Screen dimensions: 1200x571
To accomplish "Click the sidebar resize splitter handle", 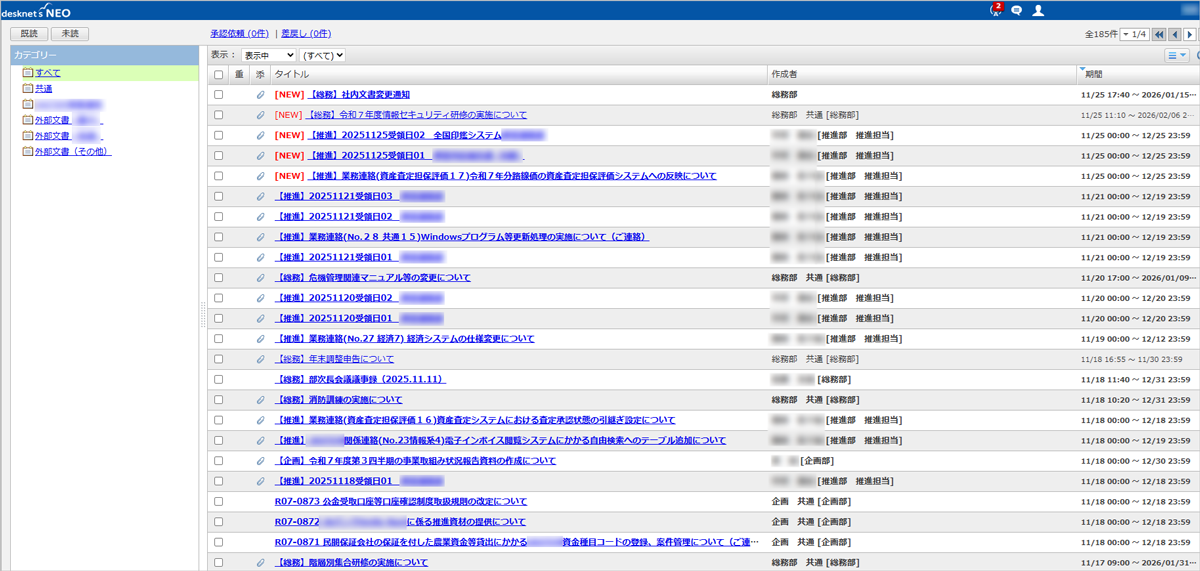I will (203, 313).
